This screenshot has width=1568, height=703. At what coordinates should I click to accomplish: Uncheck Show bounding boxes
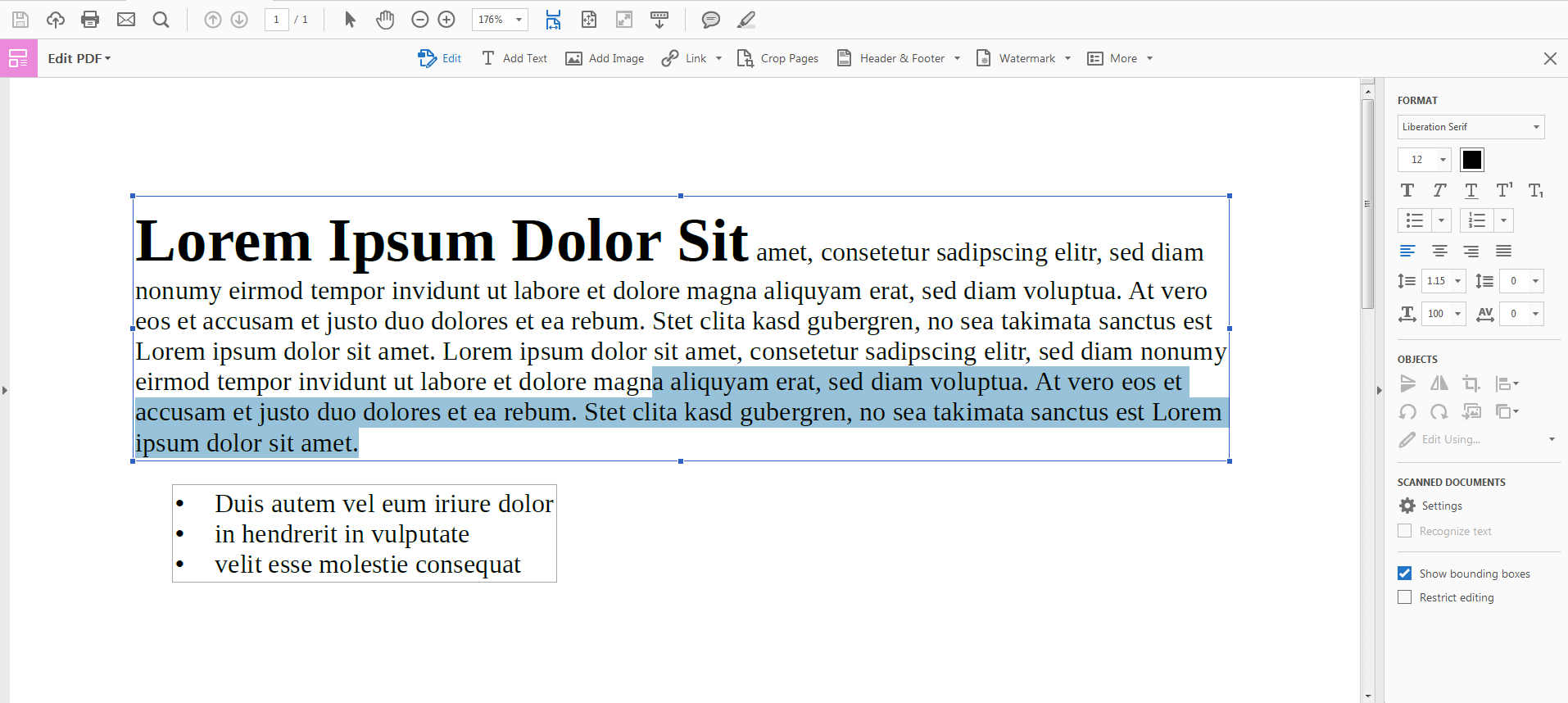(1405, 574)
